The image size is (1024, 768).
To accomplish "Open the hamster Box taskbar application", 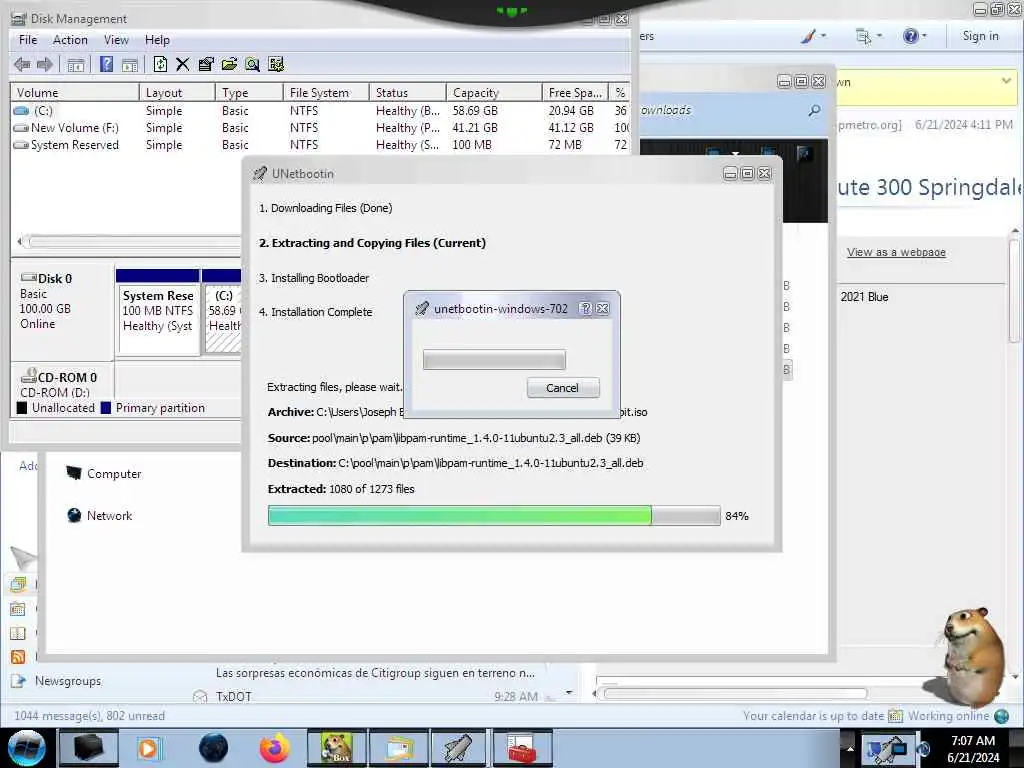I will point(337,748).
